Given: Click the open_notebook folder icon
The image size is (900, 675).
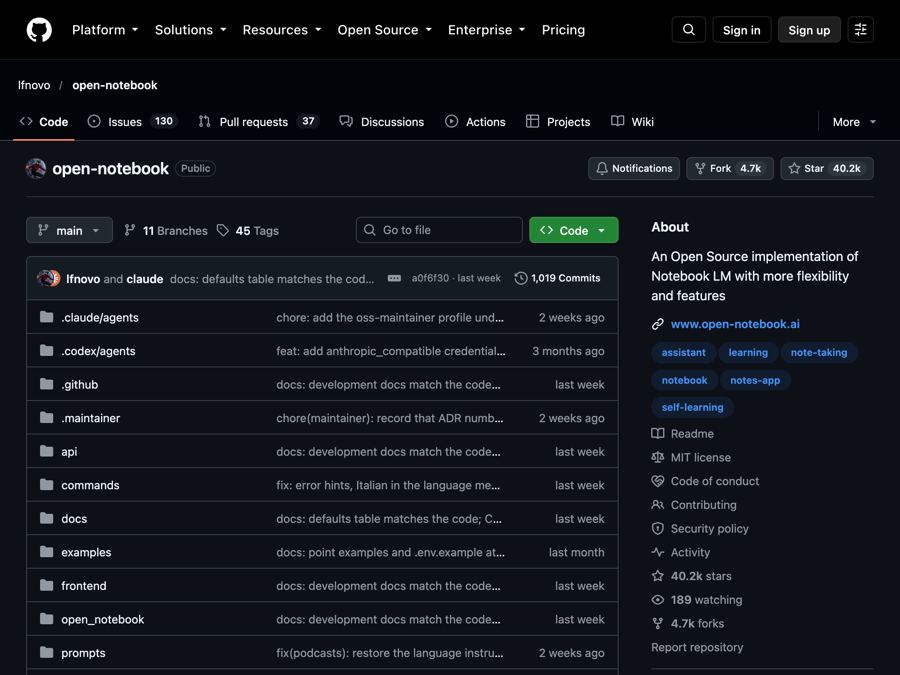Looking at the screenshot, I should click(x=46, y=619).
